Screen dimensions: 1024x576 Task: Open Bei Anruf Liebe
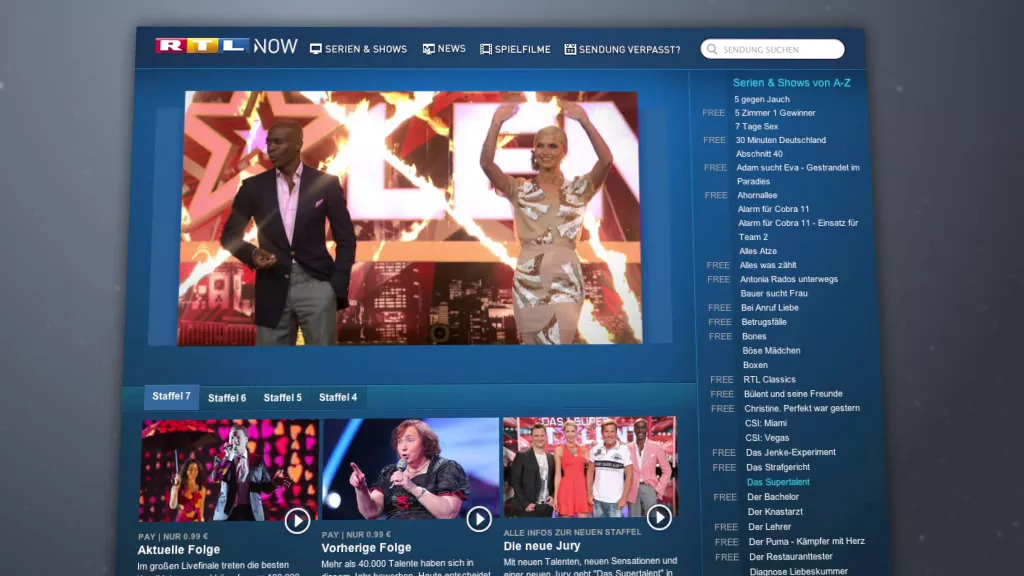[x=770, y=308]
